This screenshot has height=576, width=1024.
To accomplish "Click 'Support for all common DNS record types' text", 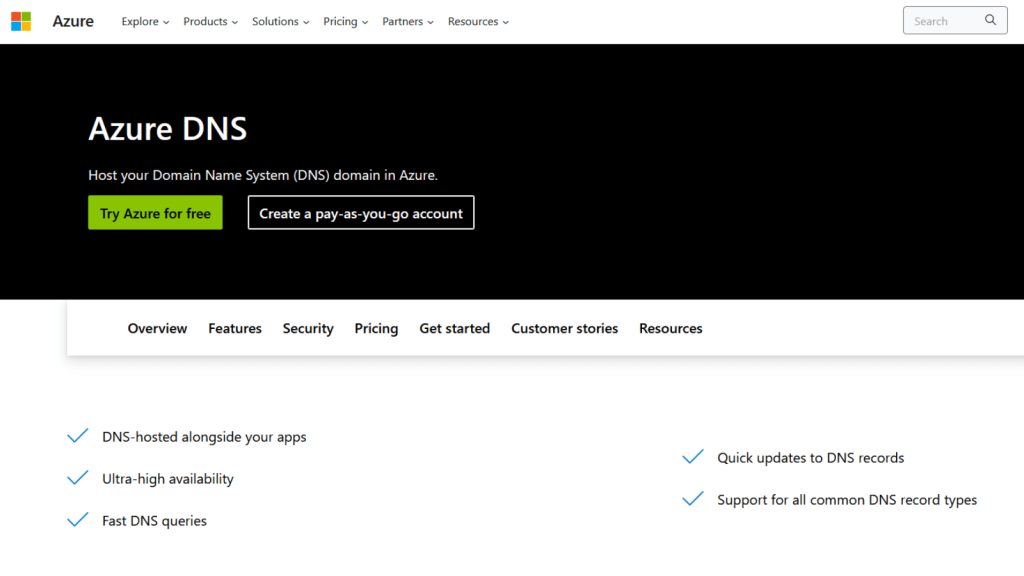I will coord(847,500).
